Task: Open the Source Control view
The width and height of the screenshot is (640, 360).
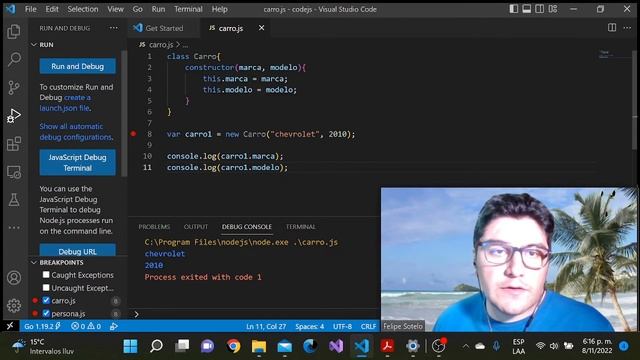Action: 14,87
